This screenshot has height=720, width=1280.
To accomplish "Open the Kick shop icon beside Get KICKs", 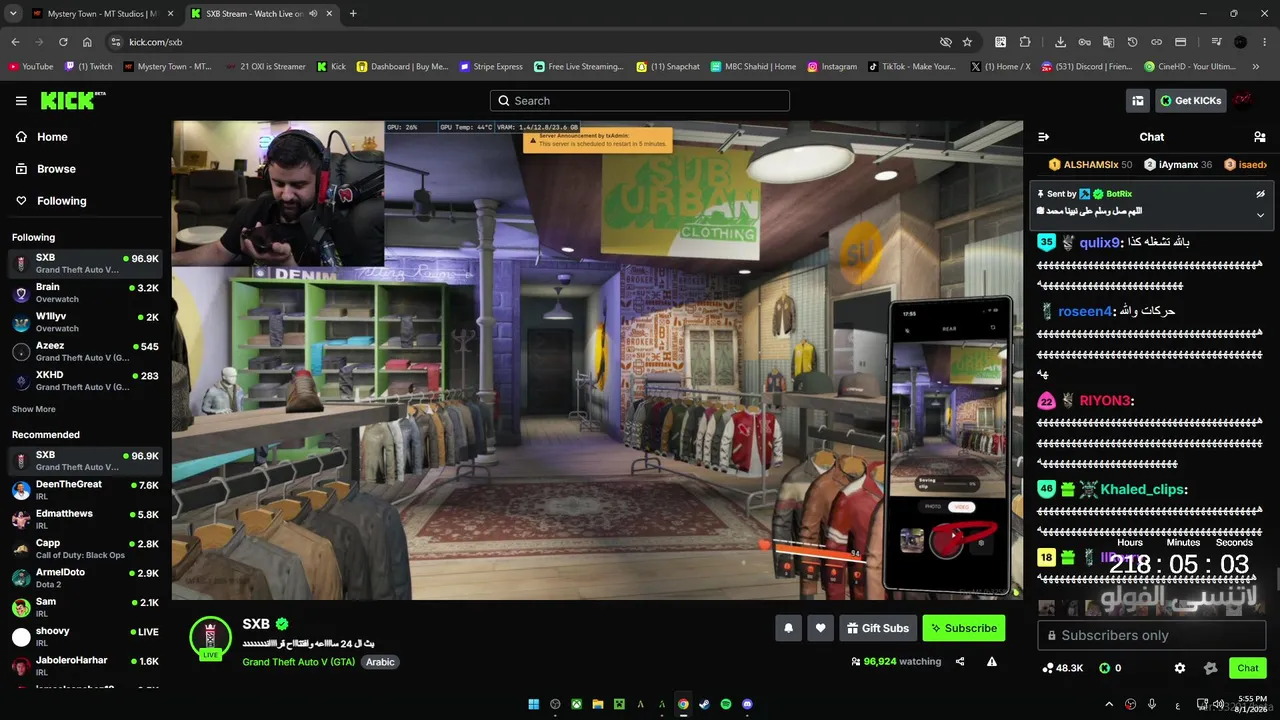I will [1138, 100].
